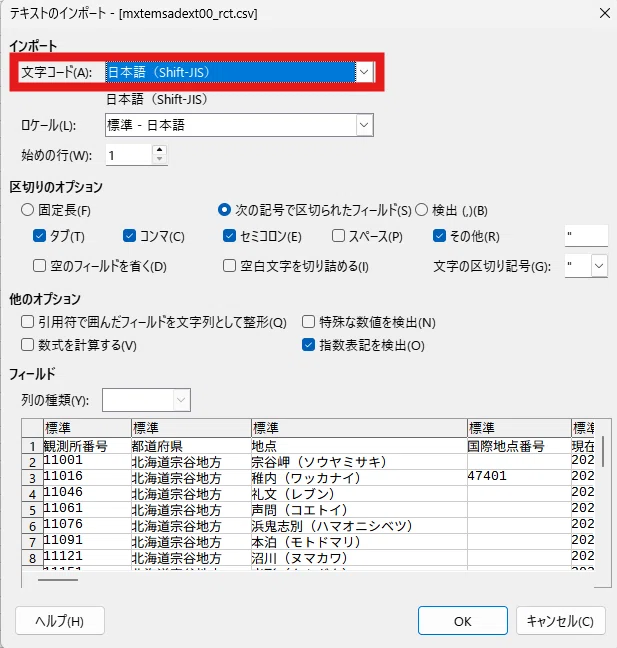Enable 引用符で囲んだフィールドを文字列として整形 checkbox
Viewport: 617px width, 648px height.
click(x=27, y=322)
